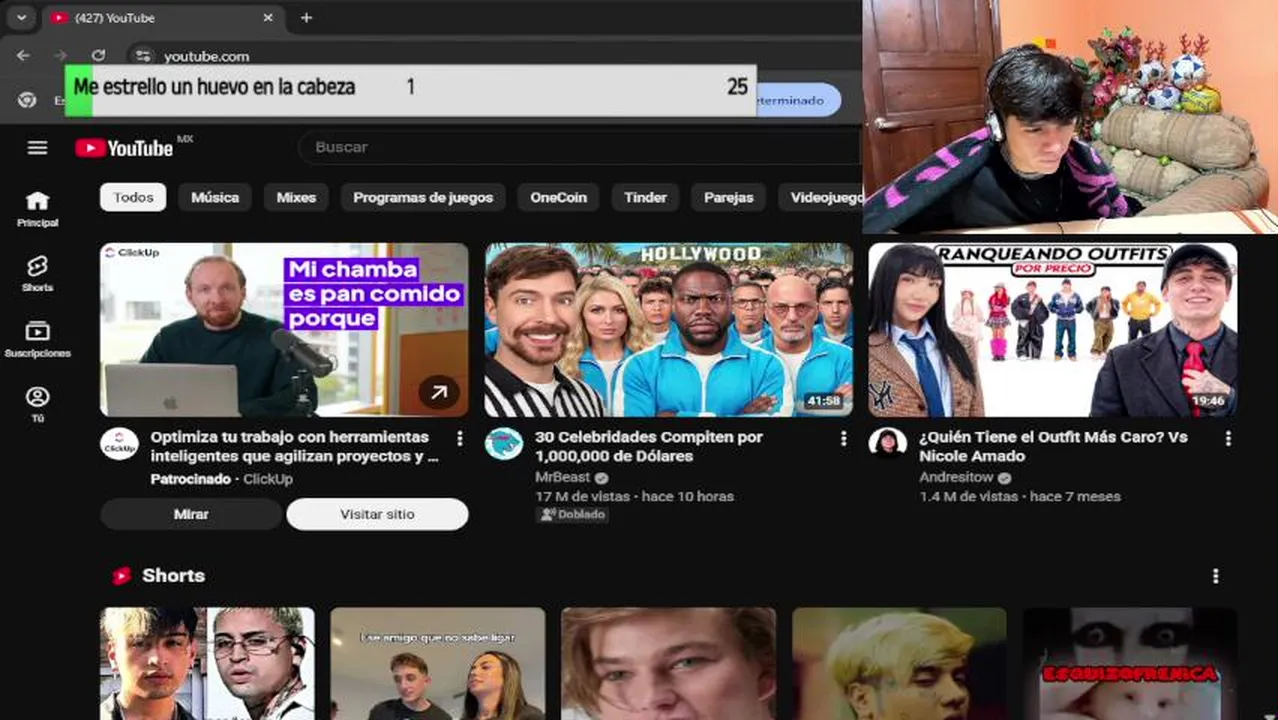Select the Todos filter chip

[133, 197]
